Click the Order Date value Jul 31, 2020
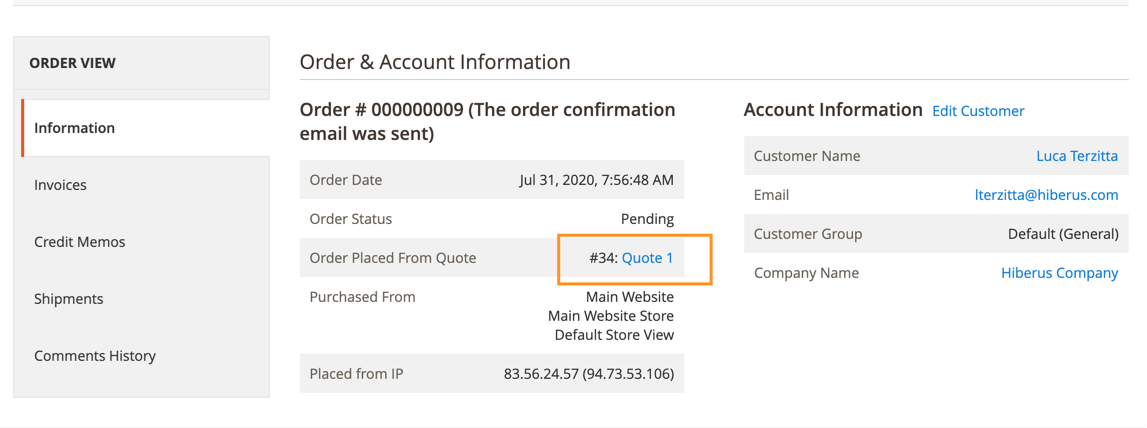 pos(596,180)
